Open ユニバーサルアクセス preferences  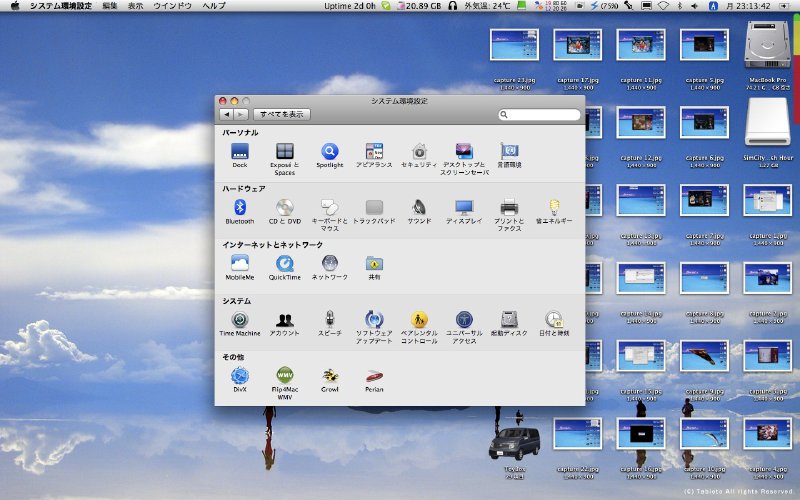464,320
